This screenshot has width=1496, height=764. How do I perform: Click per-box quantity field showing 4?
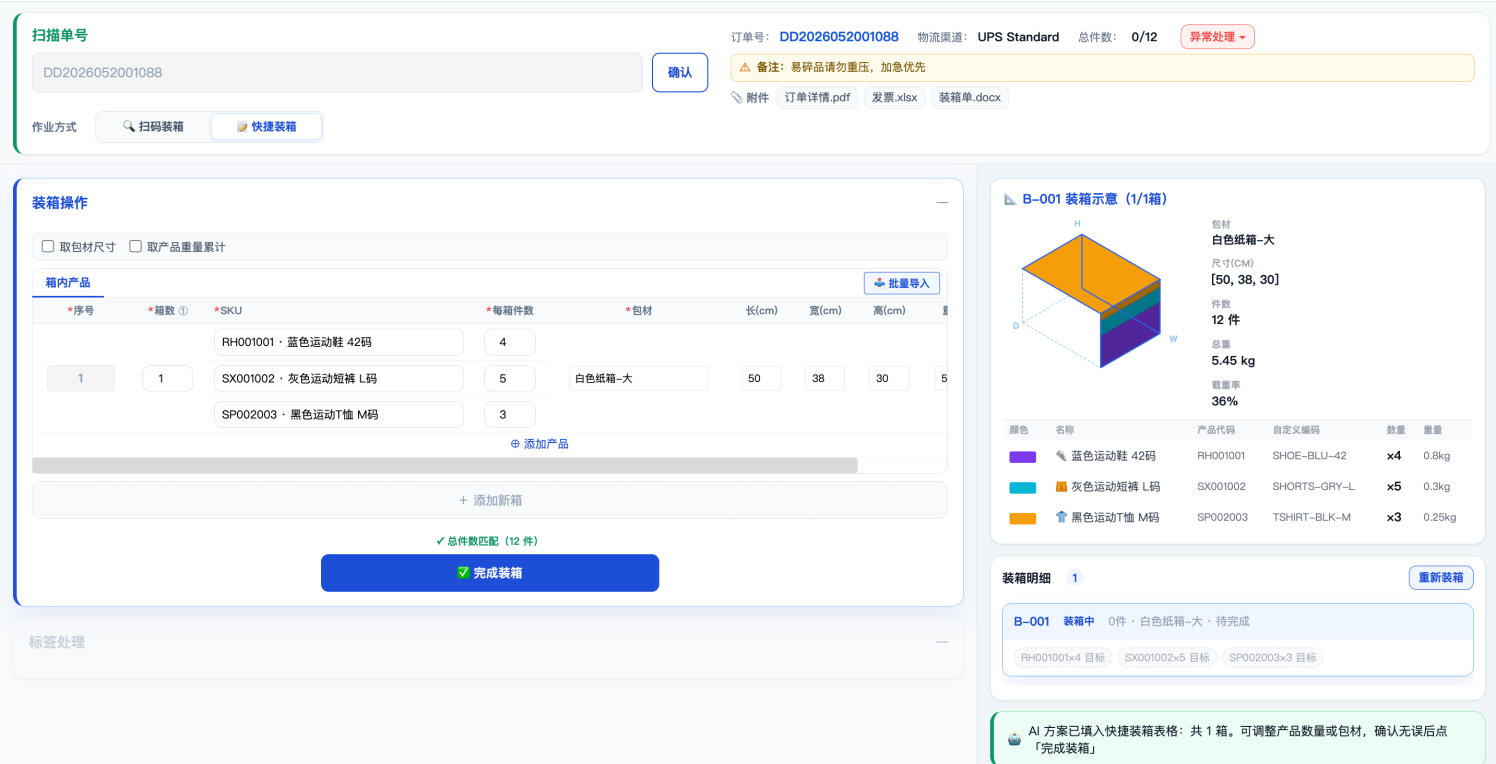pyautogui.click(x=510, y=342)
